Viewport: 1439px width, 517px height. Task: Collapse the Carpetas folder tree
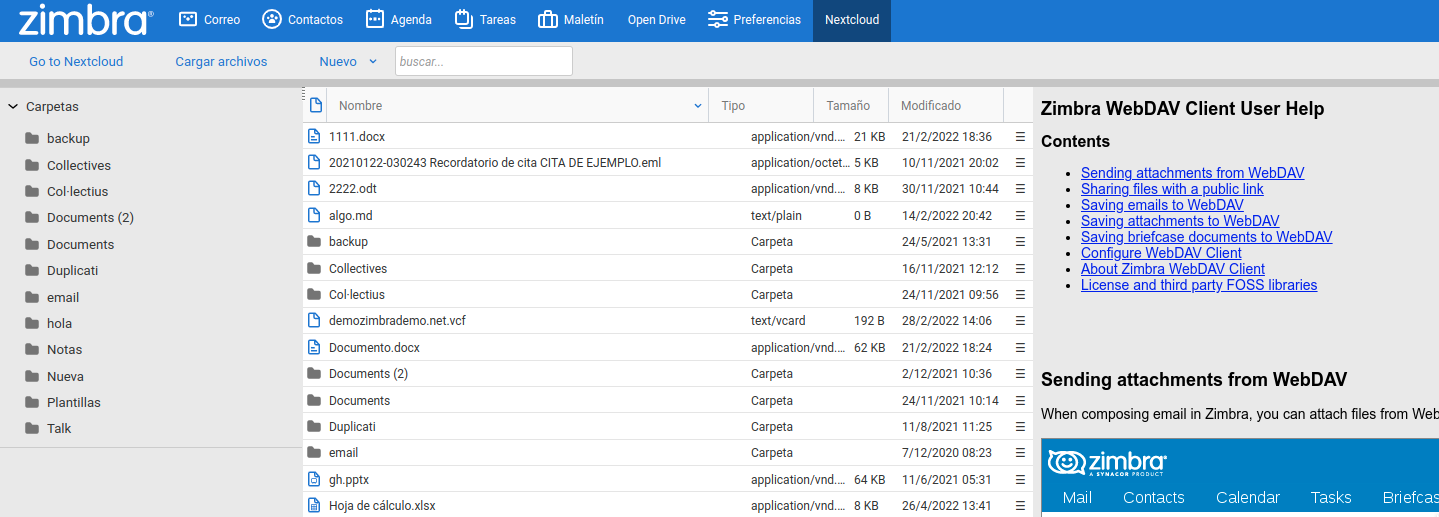pos(13,106)
